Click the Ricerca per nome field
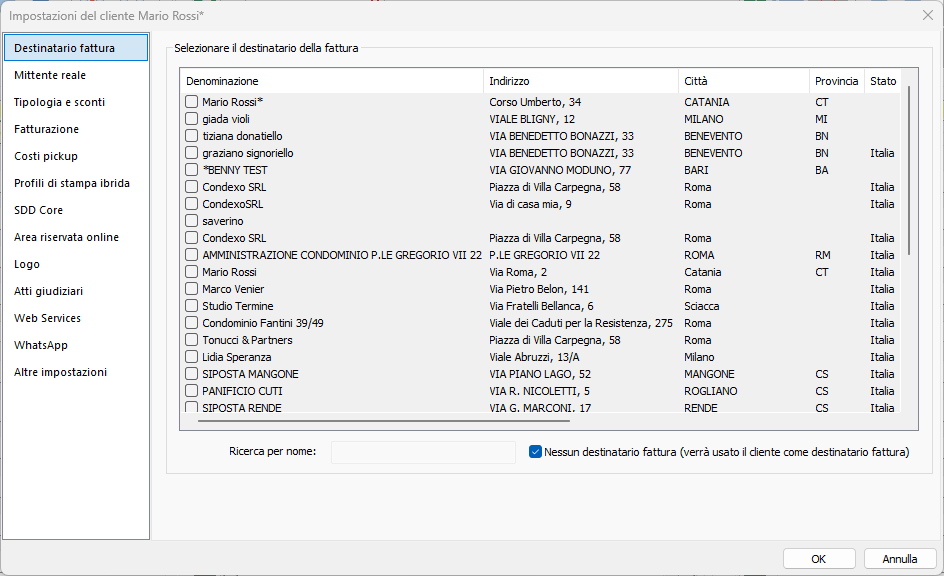 (423, 452)
